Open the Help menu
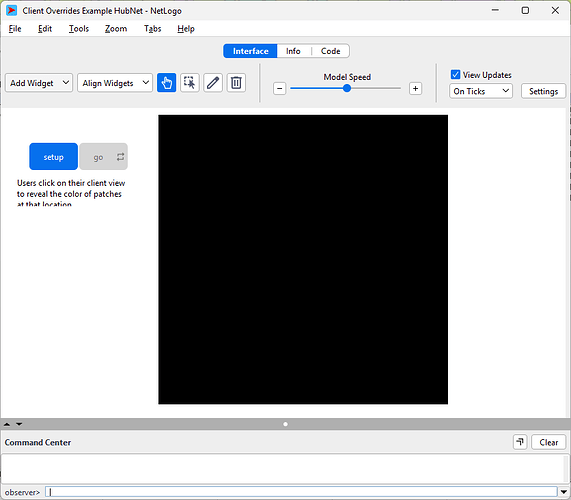 tap(186, 29)
